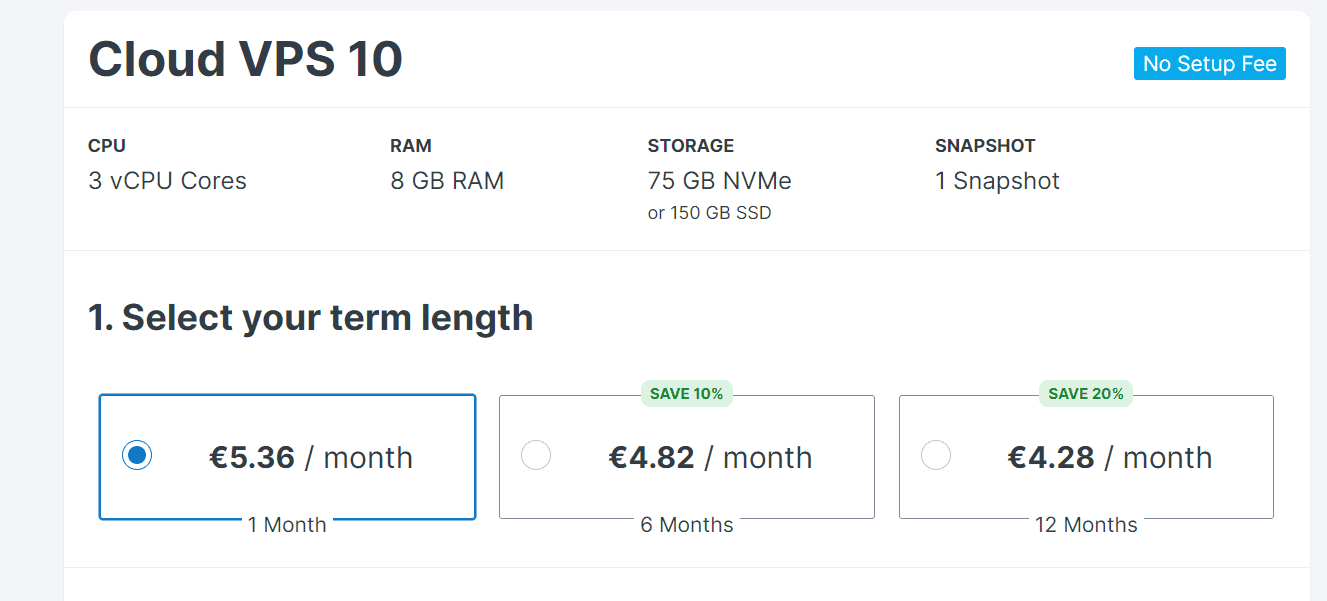Click the €4.82 / month price text
1327x601 pixels.
click(x=710, y=458)
